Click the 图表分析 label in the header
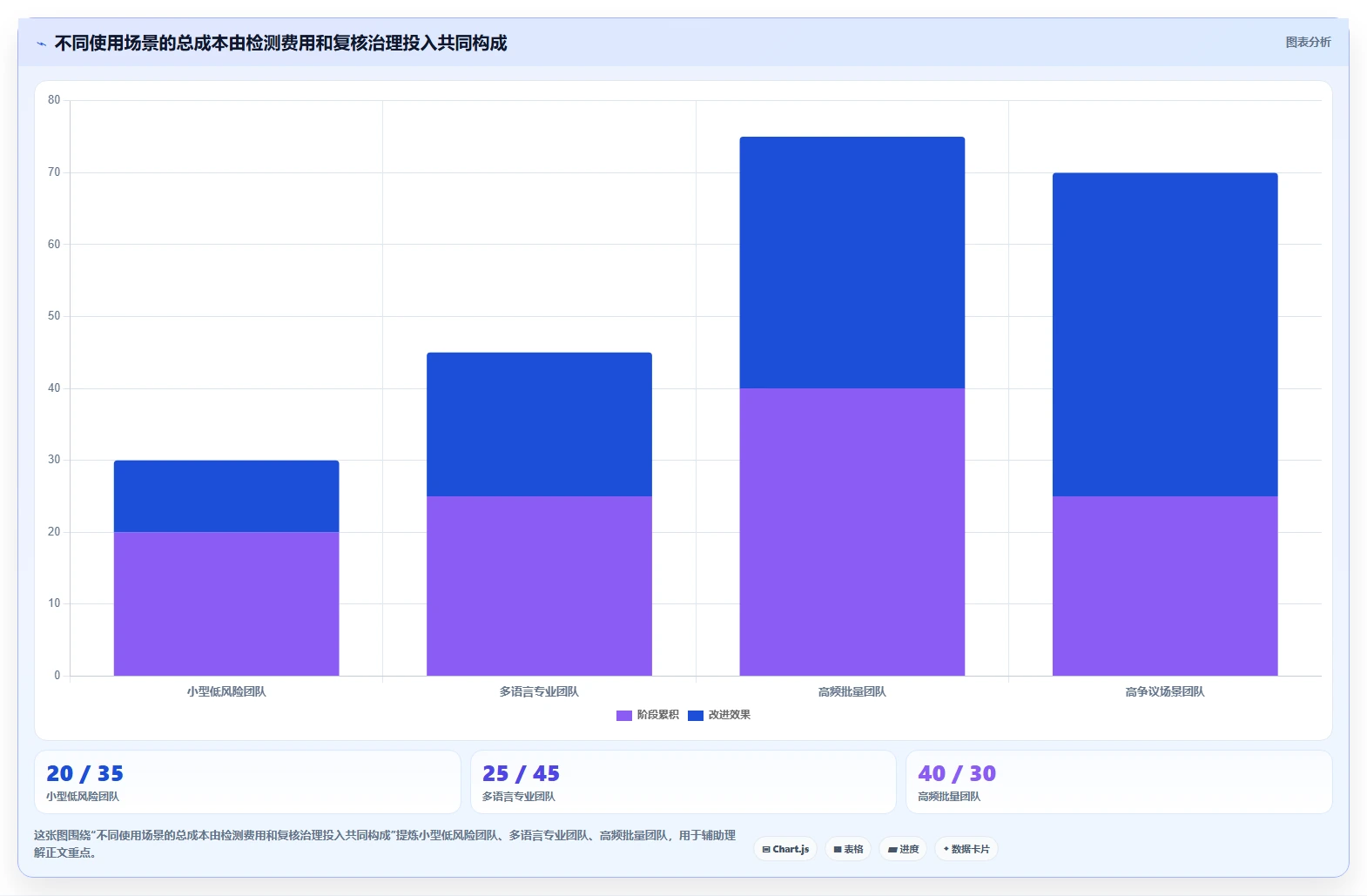 (1308, 42)
